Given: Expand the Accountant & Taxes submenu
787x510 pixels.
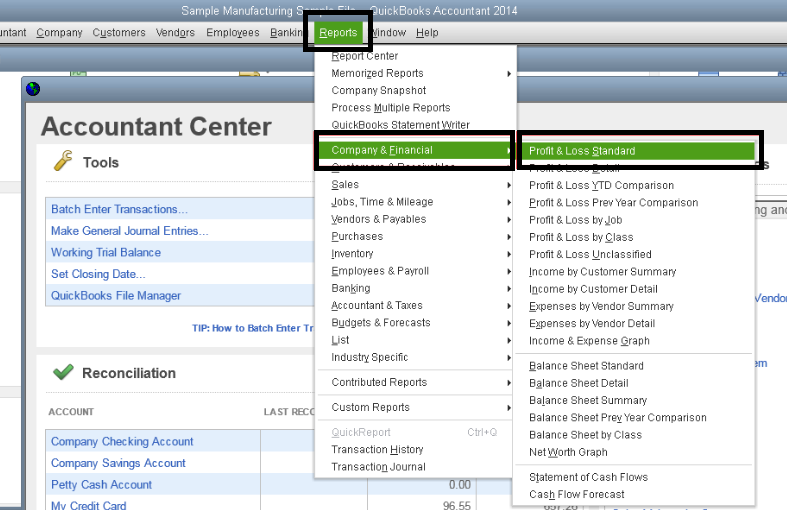Looking at the screenshot, I should (415, 305).
